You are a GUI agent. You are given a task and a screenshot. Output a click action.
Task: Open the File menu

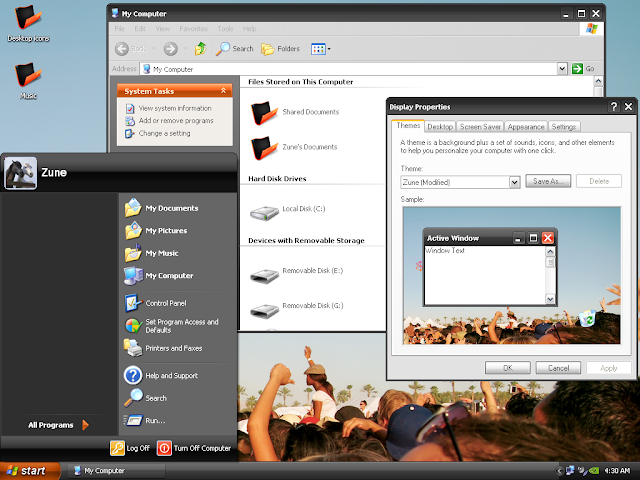120,29
